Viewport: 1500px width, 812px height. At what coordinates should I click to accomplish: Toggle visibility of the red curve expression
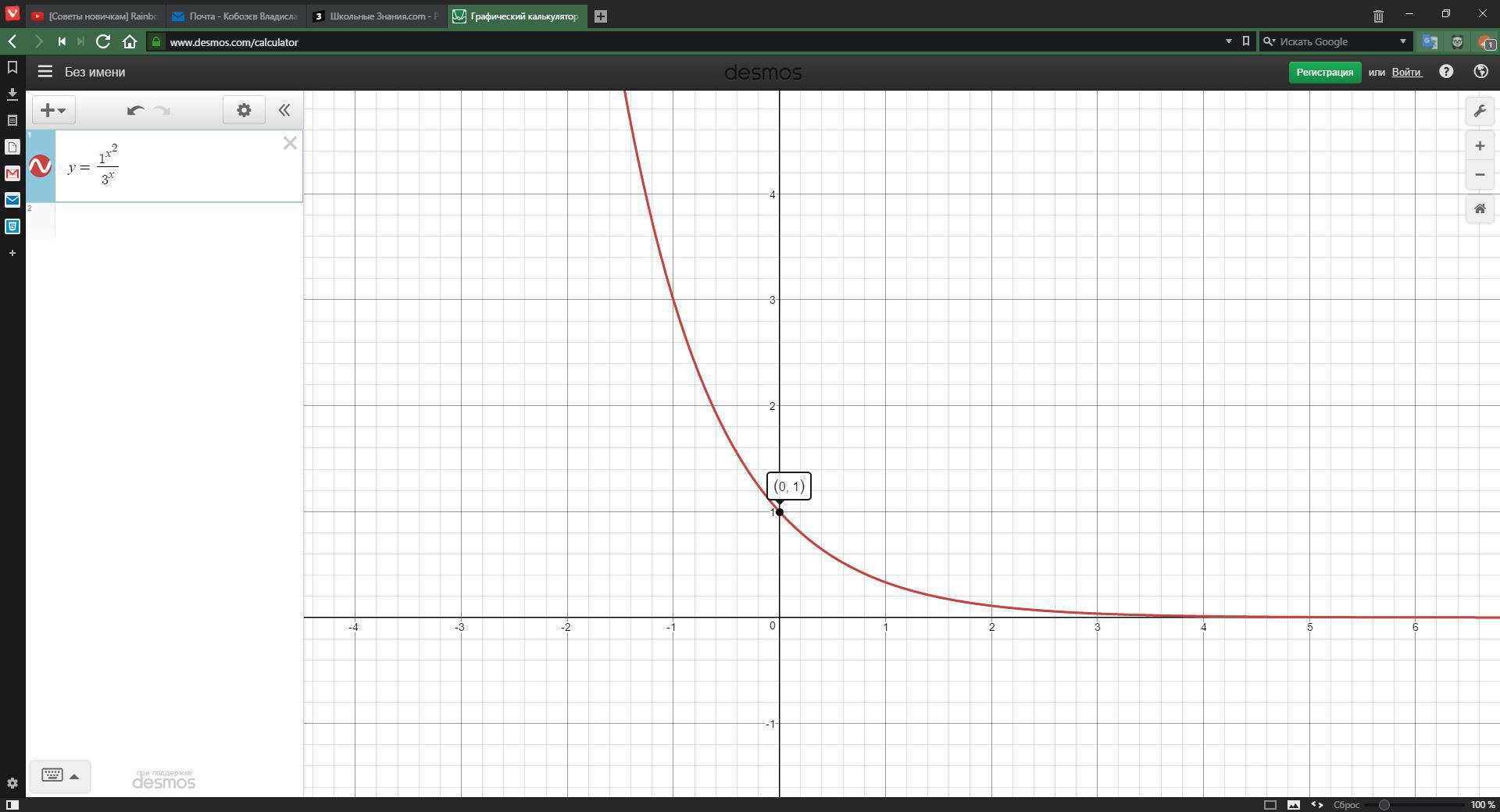41,166
